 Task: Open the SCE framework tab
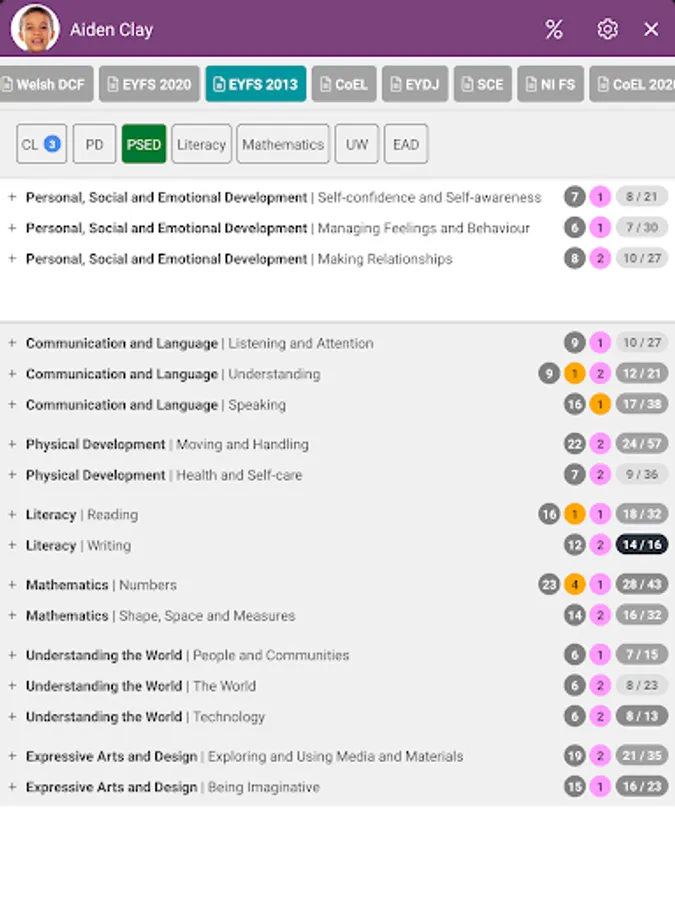(x=483, y=84)
